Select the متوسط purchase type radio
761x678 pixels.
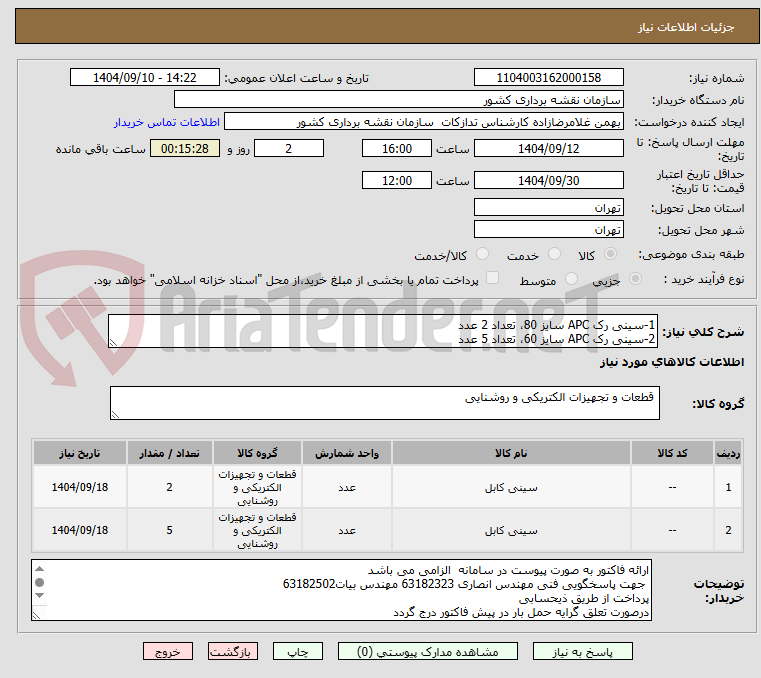572,279
